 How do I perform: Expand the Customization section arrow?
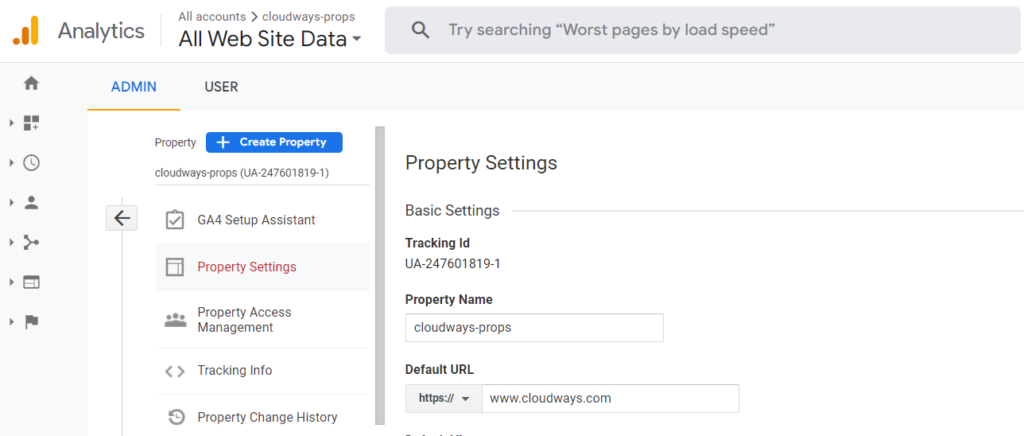(x=11, y=123)
